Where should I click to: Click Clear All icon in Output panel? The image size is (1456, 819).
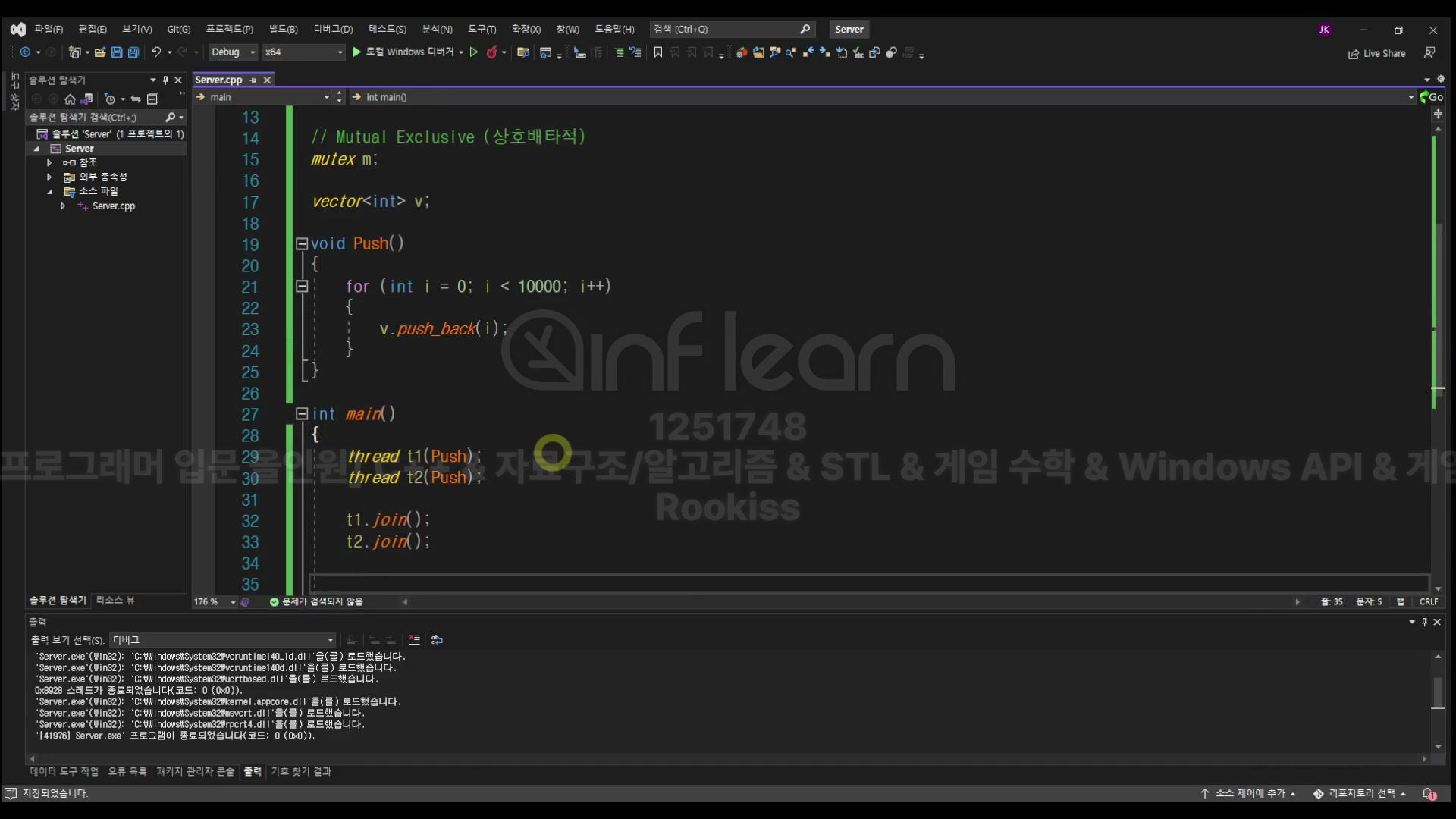(414, 640)
